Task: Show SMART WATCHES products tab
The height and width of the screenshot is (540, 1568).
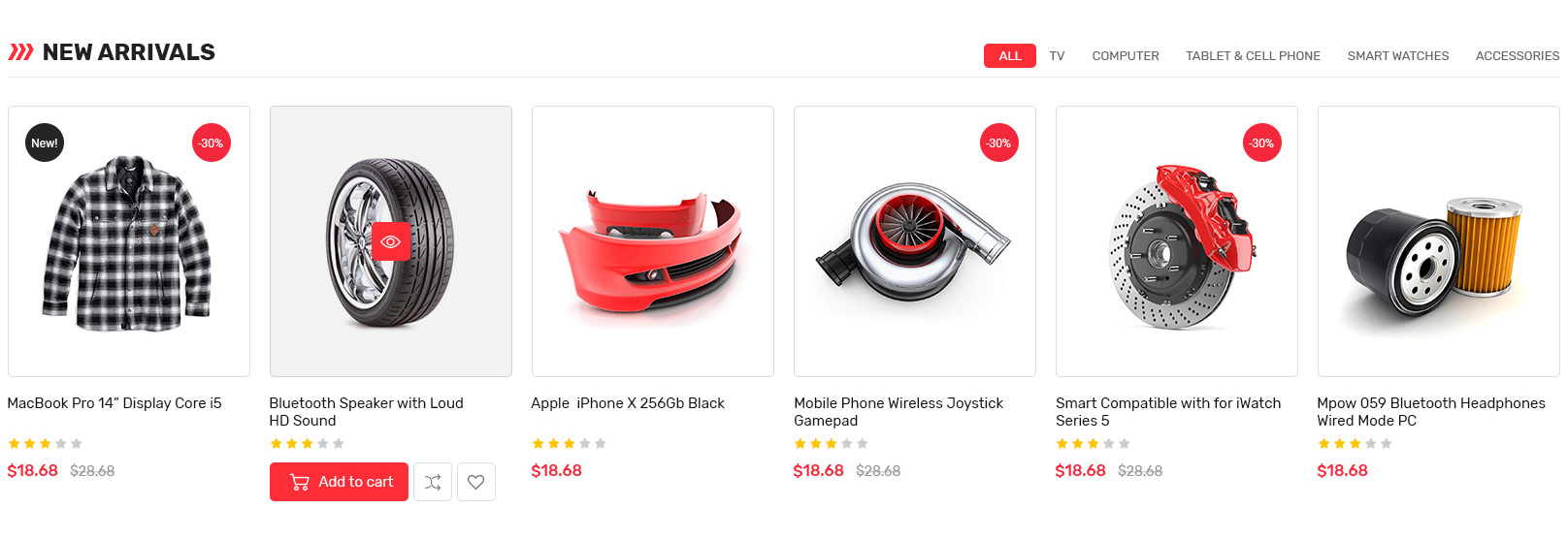Action: point(1398,56)
